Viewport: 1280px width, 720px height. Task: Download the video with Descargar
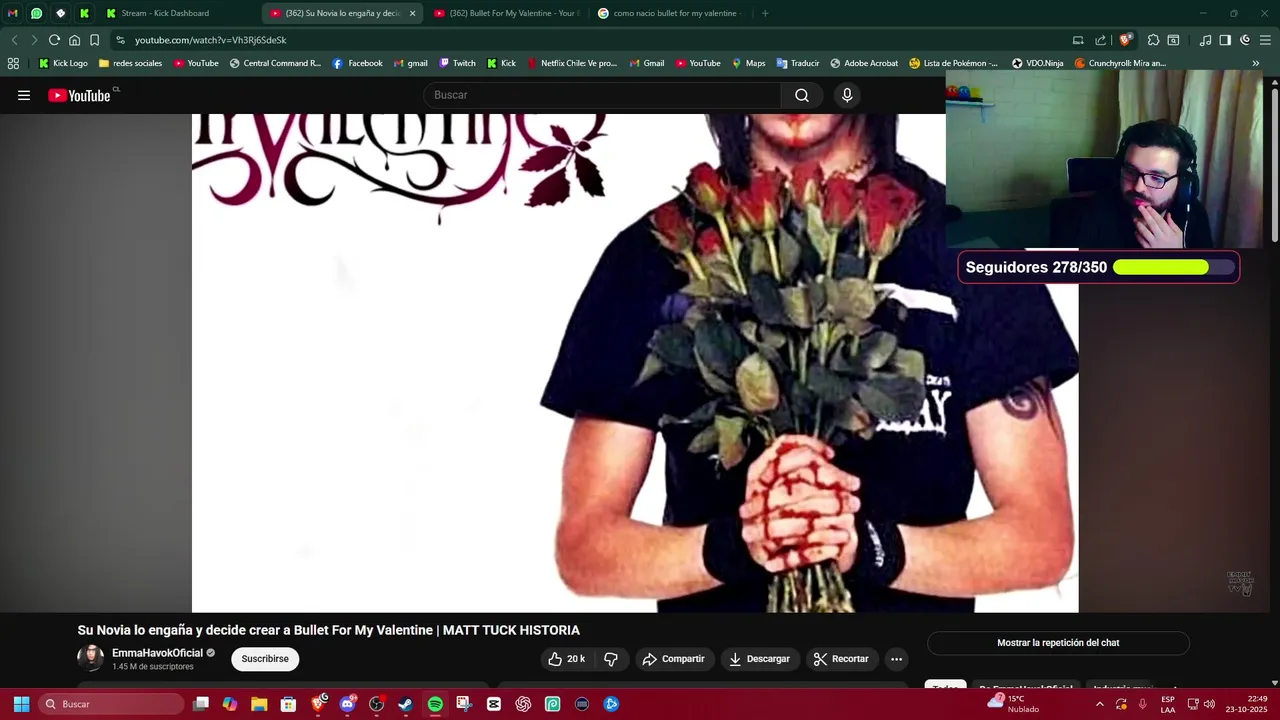point(759,659)
